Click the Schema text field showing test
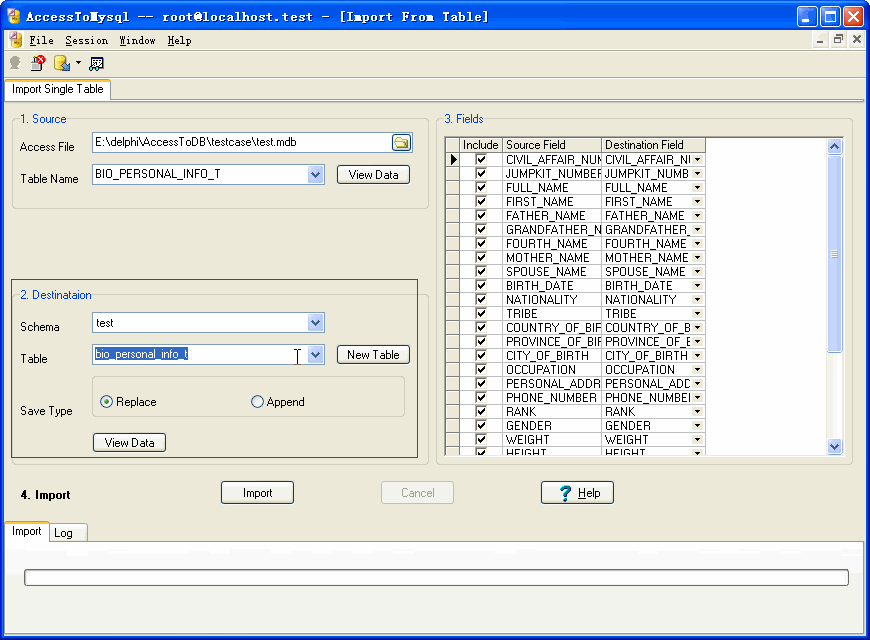The image size is (870, 640). pos(200,323)
